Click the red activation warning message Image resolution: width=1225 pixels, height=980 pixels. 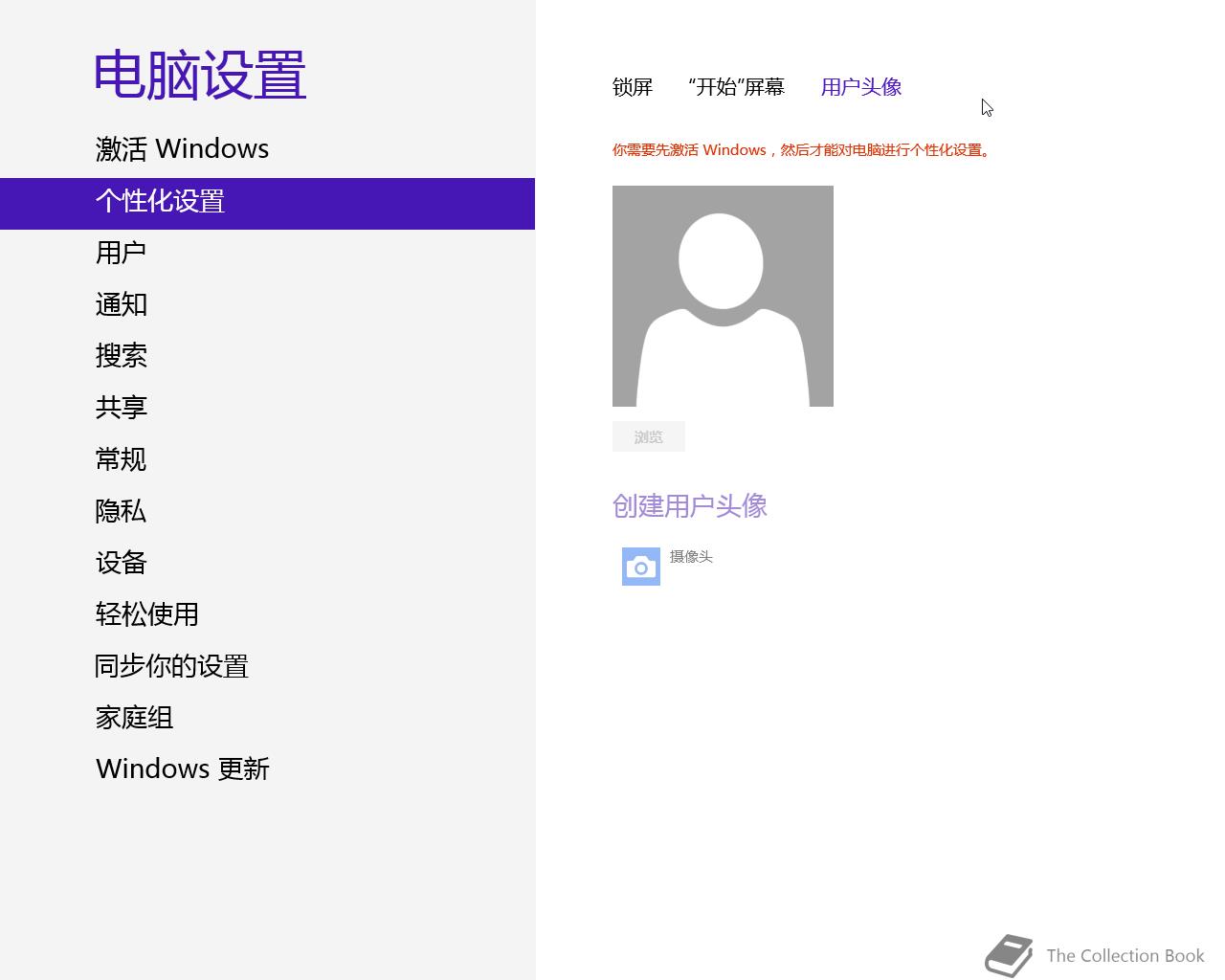click(802, 150)
